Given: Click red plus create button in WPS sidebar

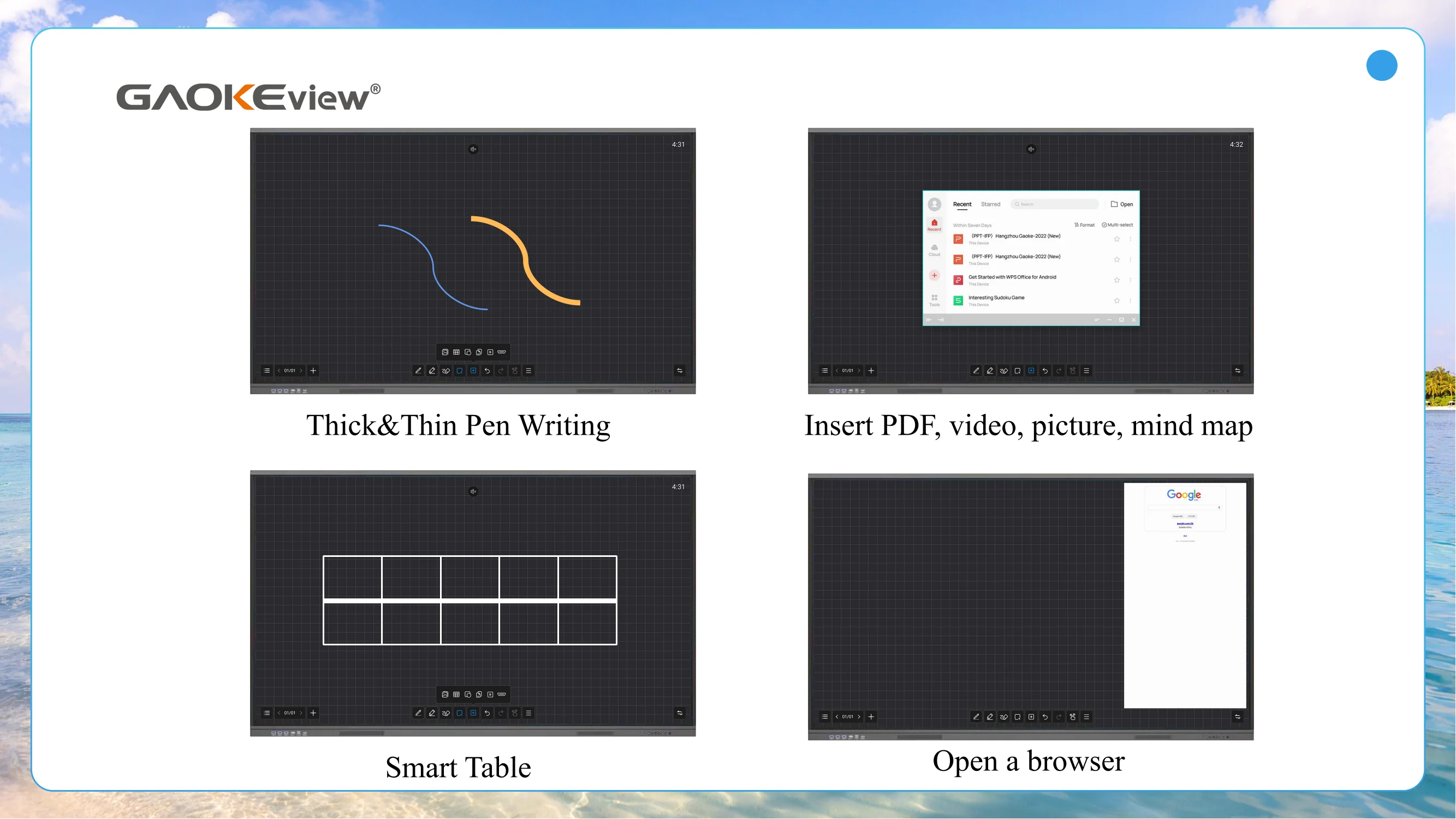Looking at the screenshot, I should click(934, 275).
